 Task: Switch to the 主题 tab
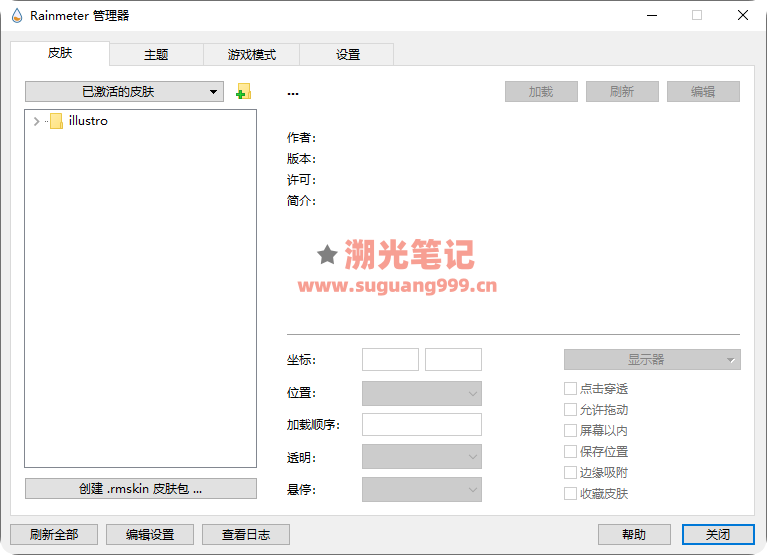pos(156,55)
